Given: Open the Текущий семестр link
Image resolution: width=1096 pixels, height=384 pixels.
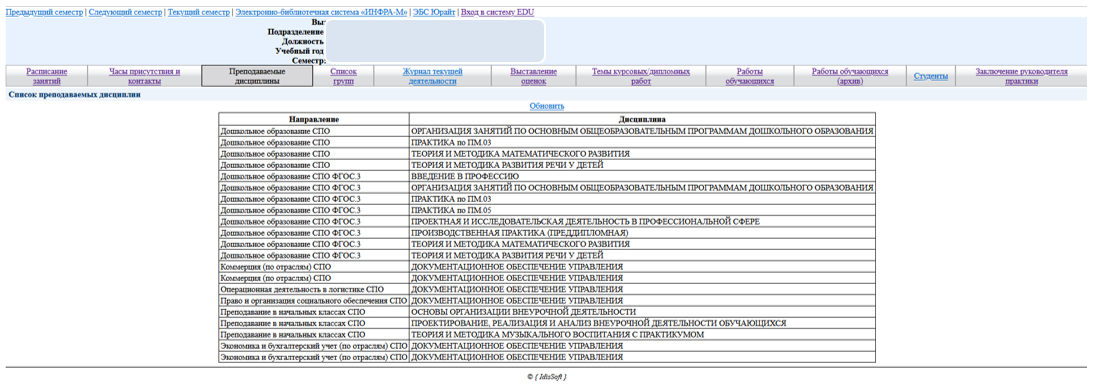Looking at the screenshot, I should (x=199, y=13).
